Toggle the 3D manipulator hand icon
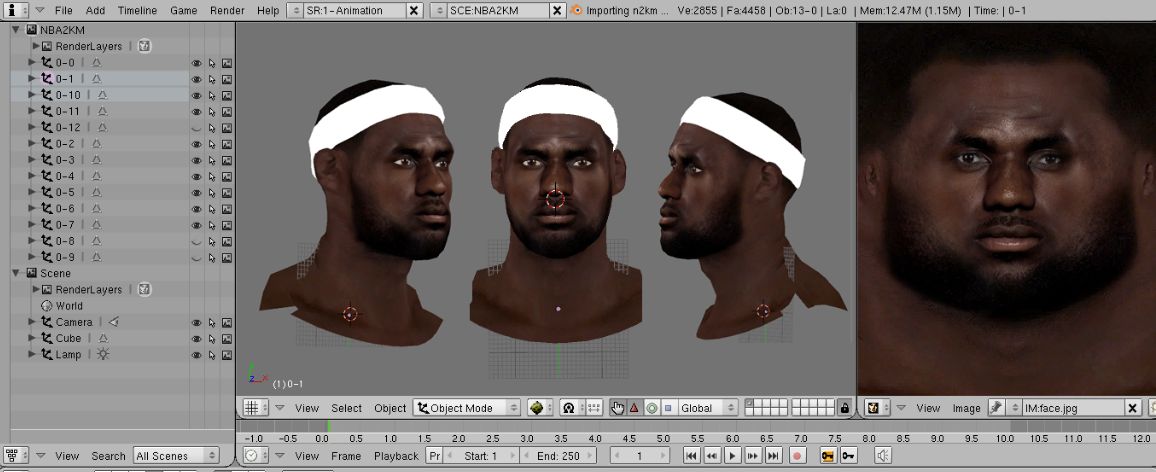The image size is (1156, 472). [617, 408]
